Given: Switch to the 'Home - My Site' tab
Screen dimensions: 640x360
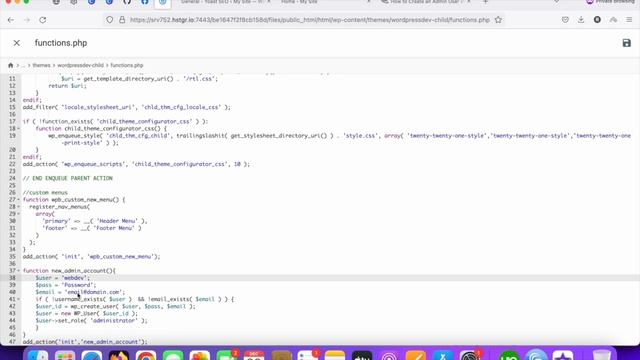Looking at the screenshot, I should [324, 2].
